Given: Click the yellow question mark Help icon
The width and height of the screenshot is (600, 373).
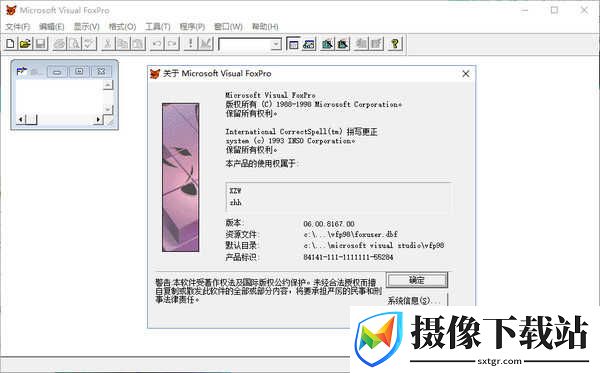Looking at the screenshot, I should [x=395, y=44].
